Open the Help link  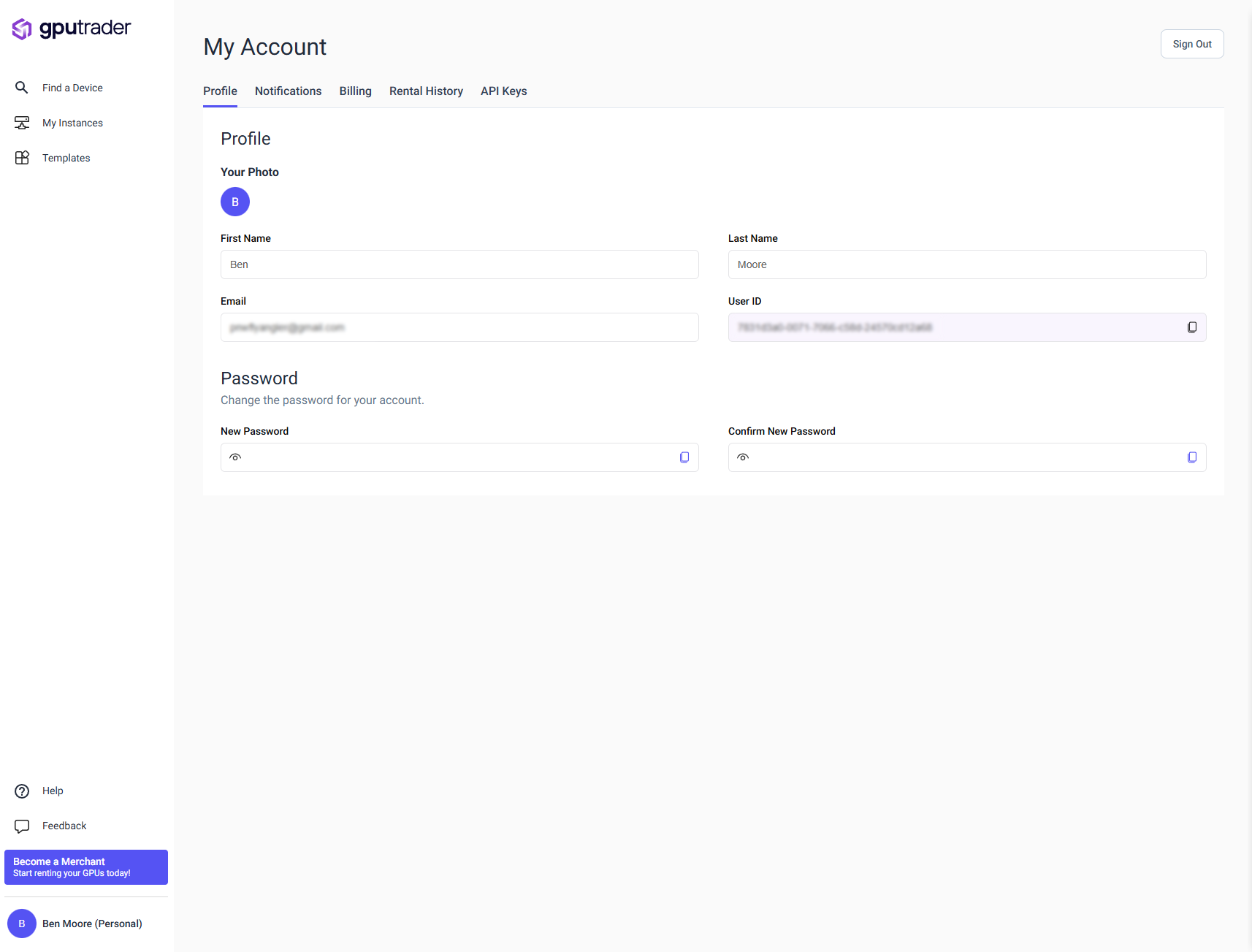click(53, 791)
